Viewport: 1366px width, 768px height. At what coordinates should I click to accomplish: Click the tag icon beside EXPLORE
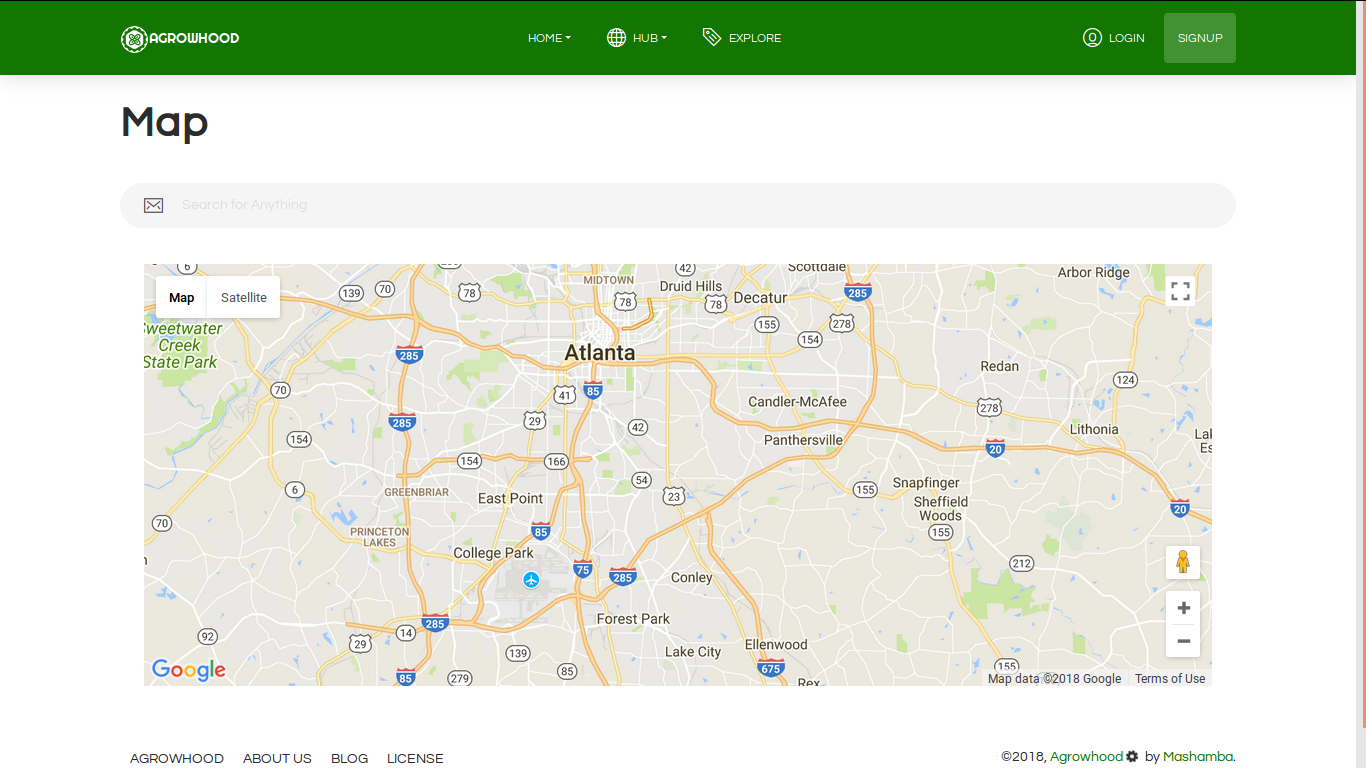pyautogui.click(x=712, y=37)
